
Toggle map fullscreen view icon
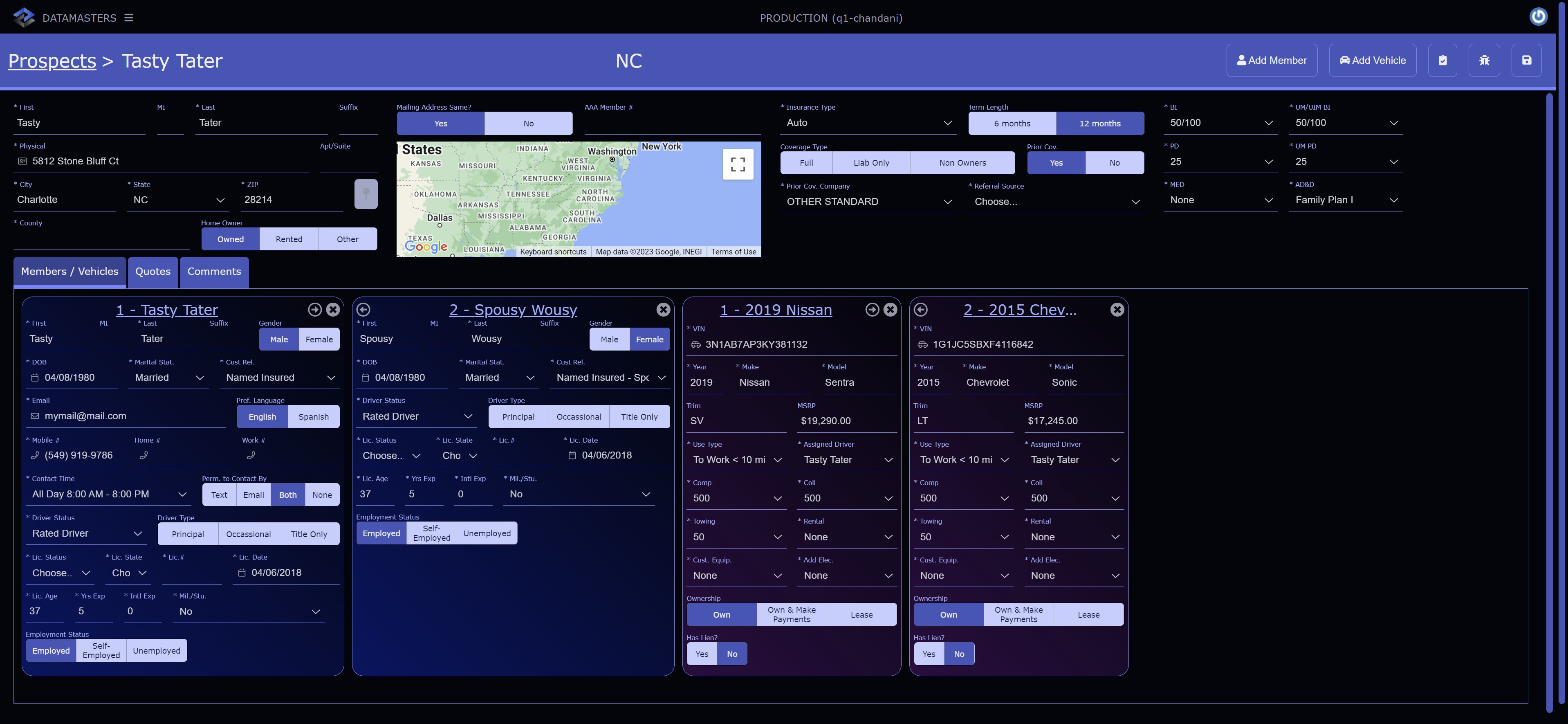738,164
